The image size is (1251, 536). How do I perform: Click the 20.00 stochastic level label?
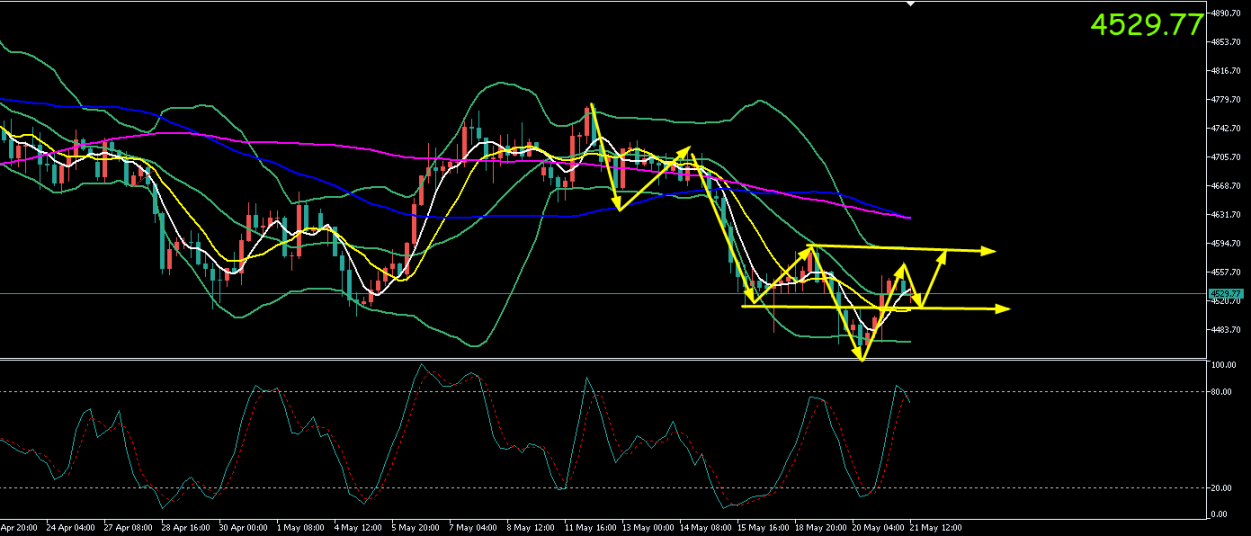(1221, 488)
